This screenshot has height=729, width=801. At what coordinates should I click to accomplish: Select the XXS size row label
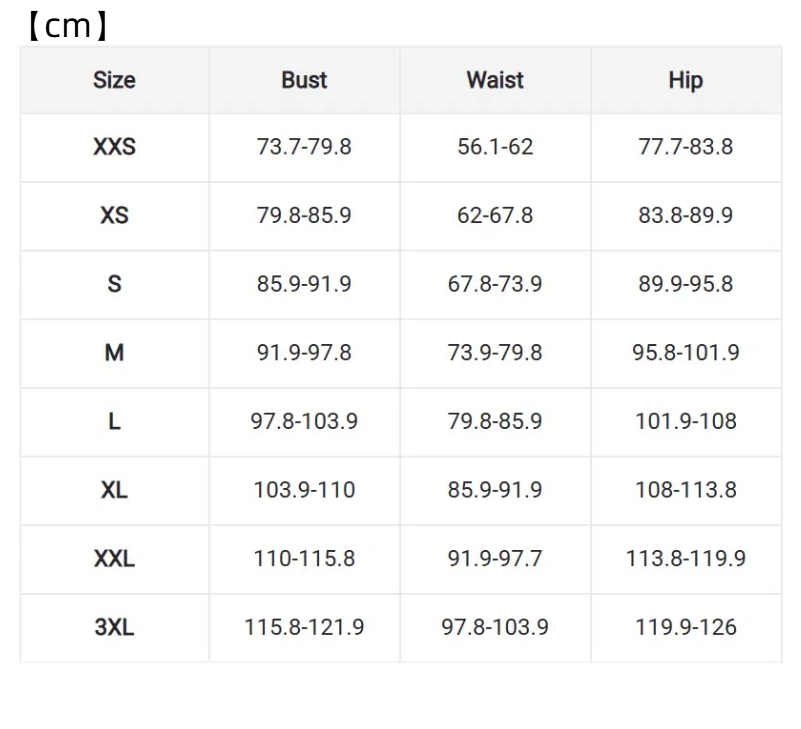point(114,147)
